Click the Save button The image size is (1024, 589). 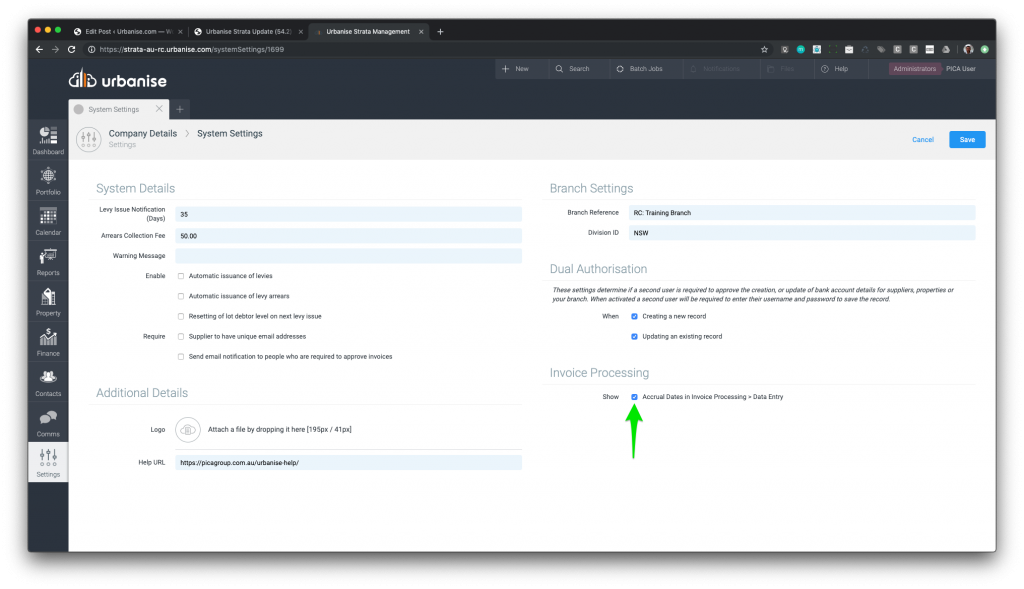[967, 140]
